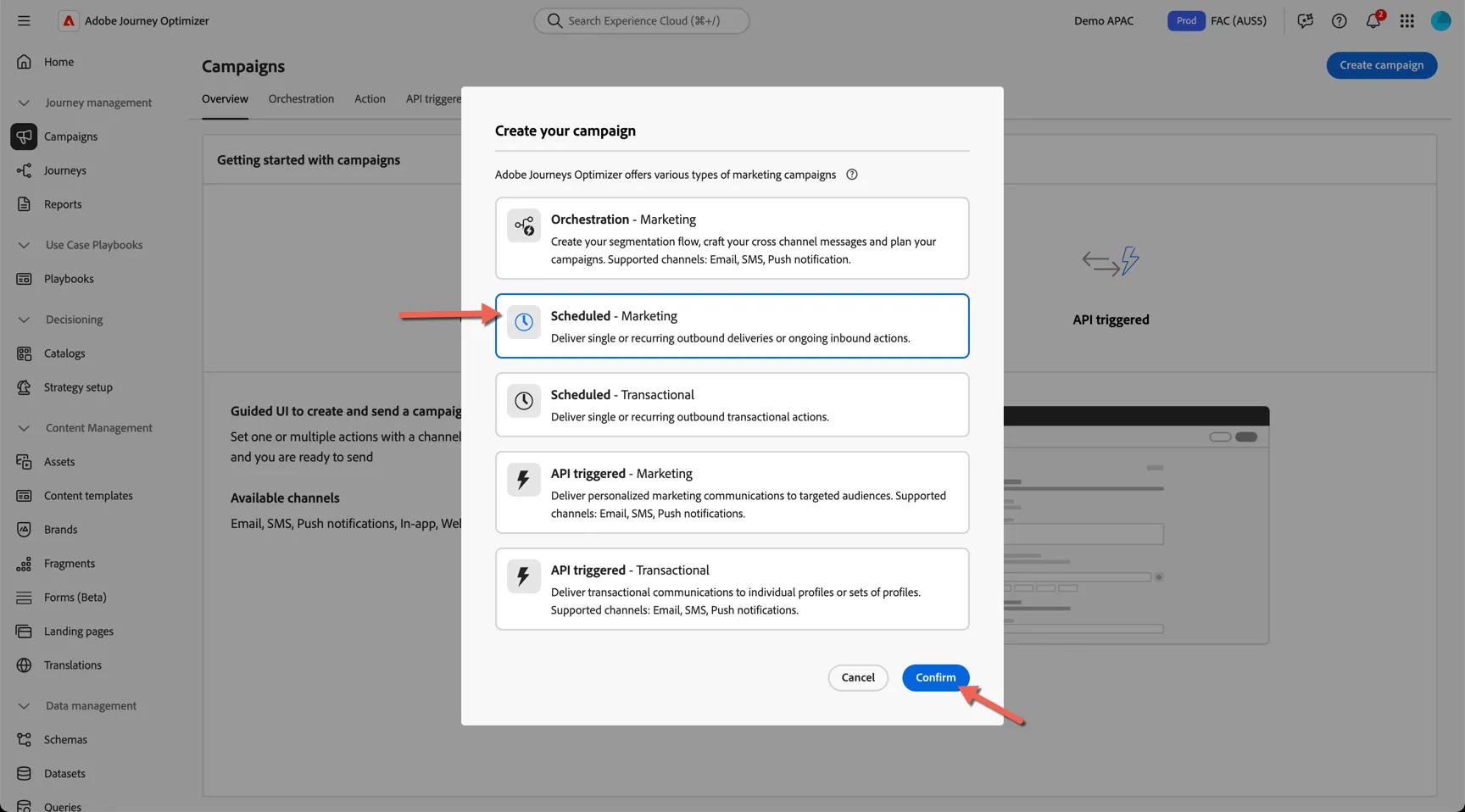Click the Journeys sidebar icon
This screenshot has height=812, width=1465.
click(x=24, y=170)
